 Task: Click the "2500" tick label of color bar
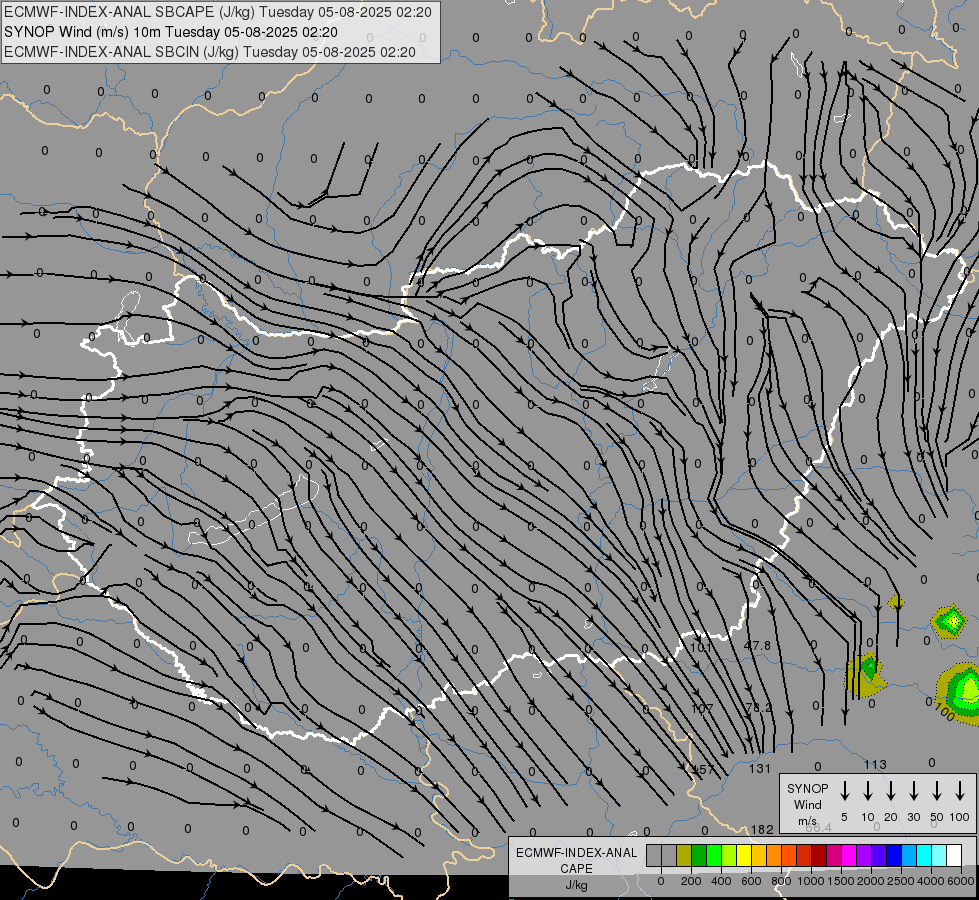pos(901,881)
